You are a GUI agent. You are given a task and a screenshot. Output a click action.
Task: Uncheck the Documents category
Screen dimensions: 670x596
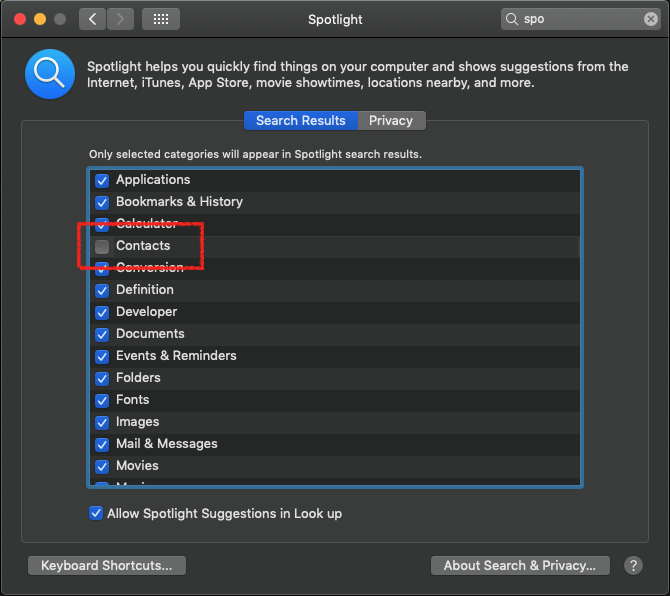tap(102, 334)
